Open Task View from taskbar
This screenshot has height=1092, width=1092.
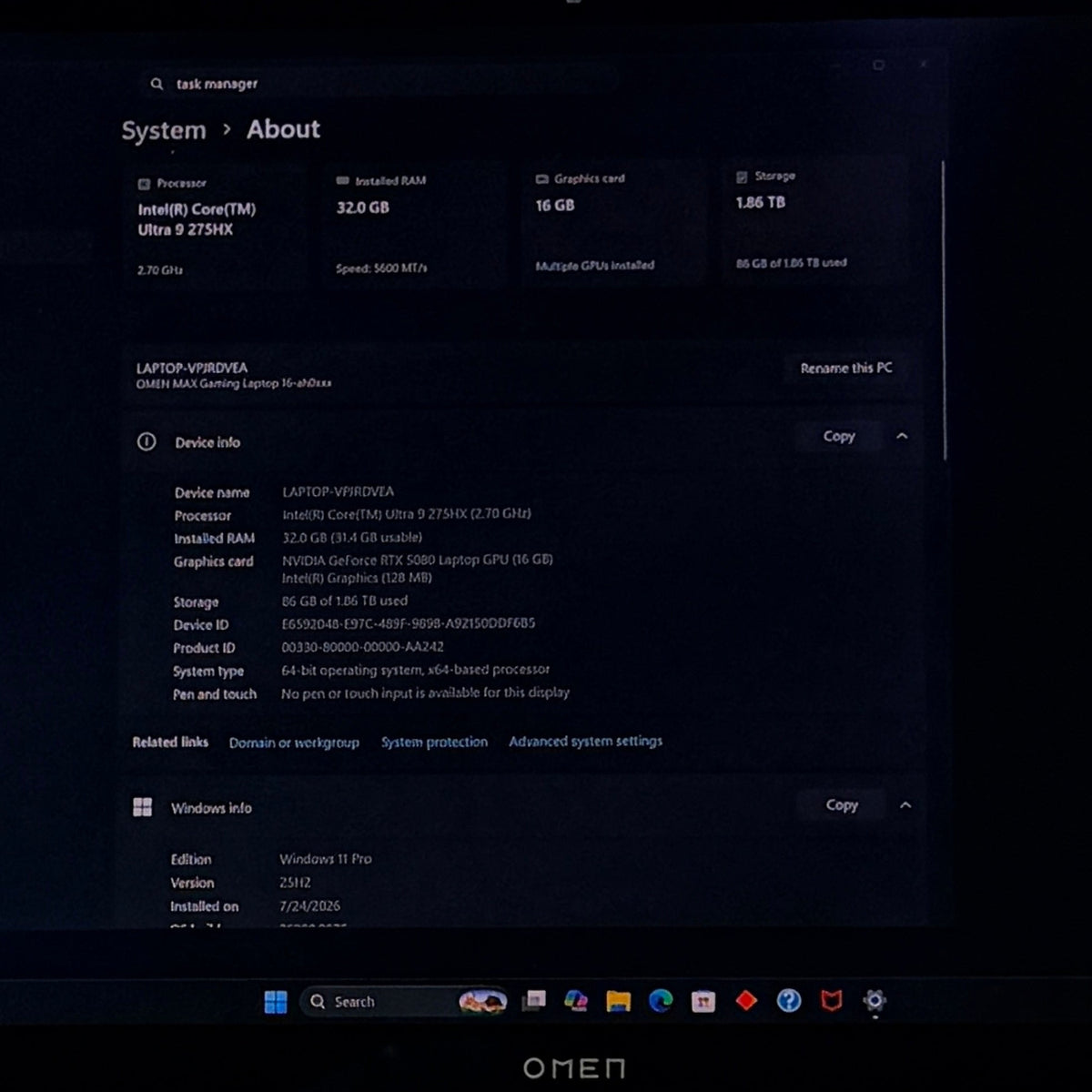(x=533, y=1001)
